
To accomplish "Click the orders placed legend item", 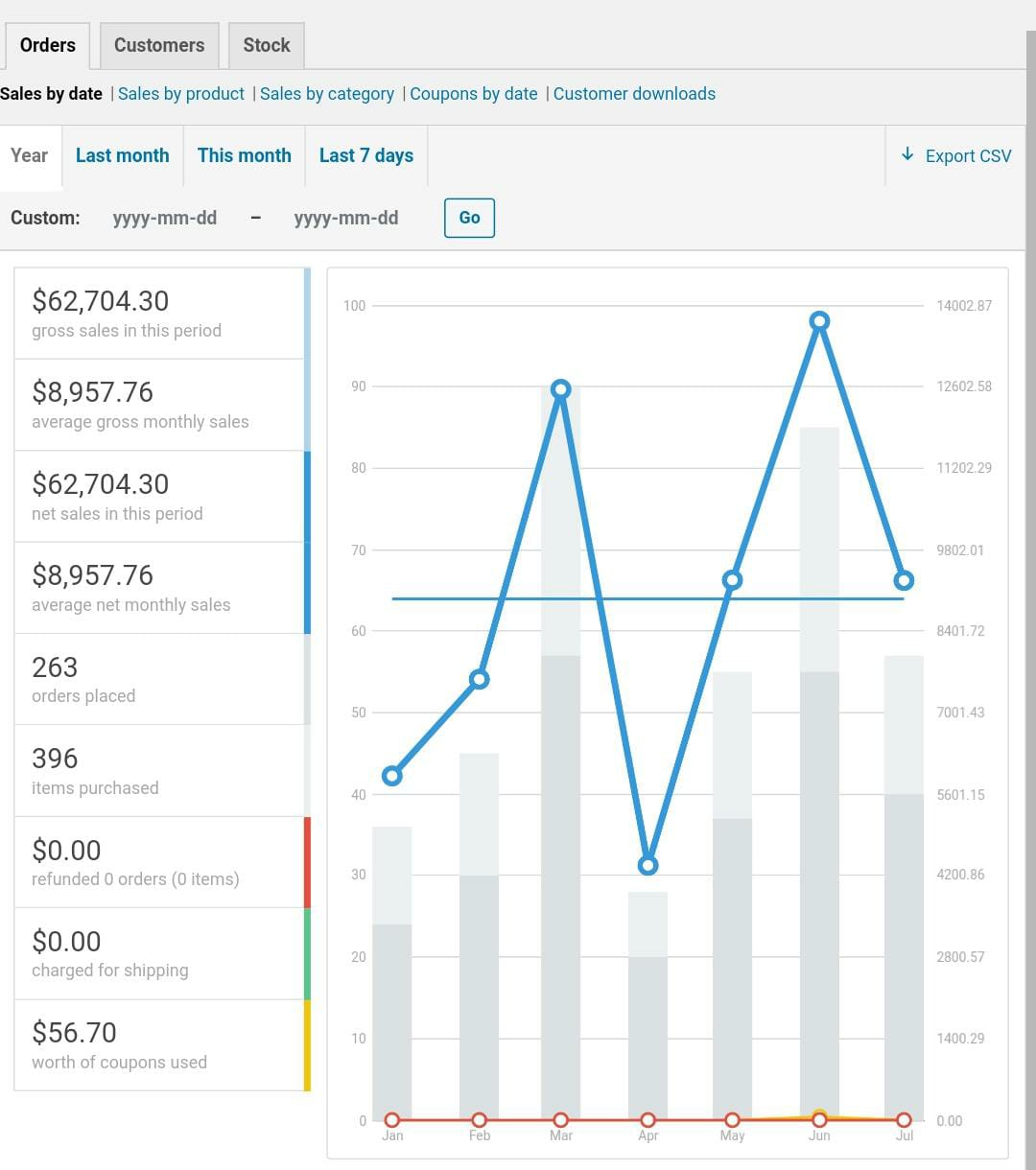I will (159, 679).
